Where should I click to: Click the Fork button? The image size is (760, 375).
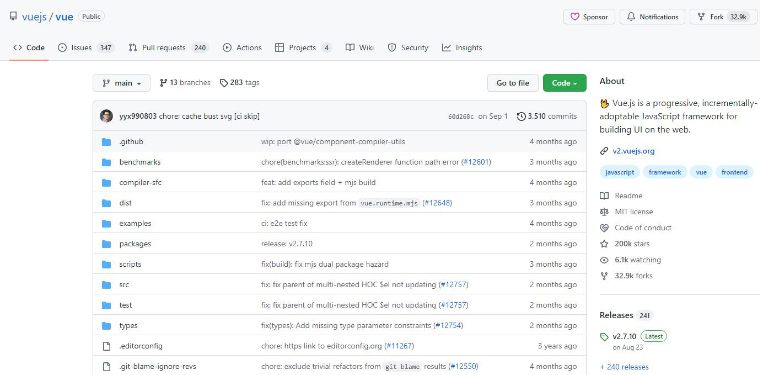[723, 17]
